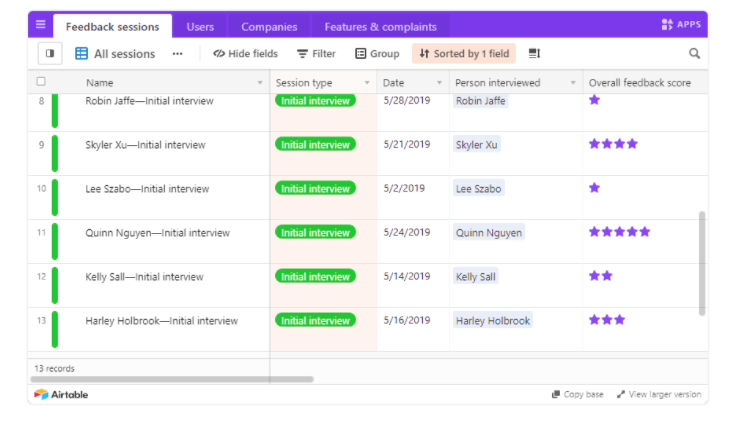
Task: Click the Initial interview tag in Skyler Xu's row
Action: [x=315, y=144]
